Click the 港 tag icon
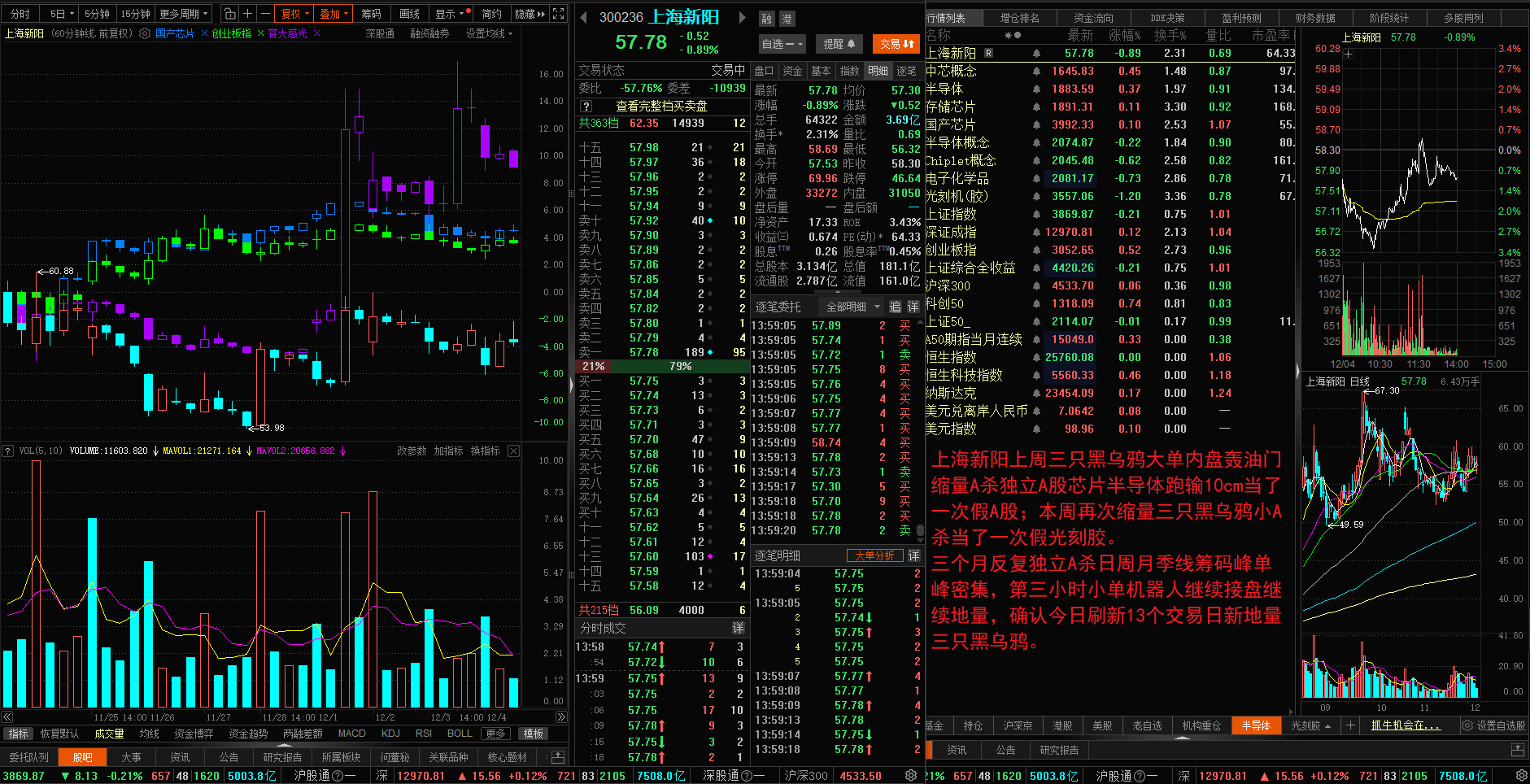This screenshot has width=1530, height=784. coord(787,19)
